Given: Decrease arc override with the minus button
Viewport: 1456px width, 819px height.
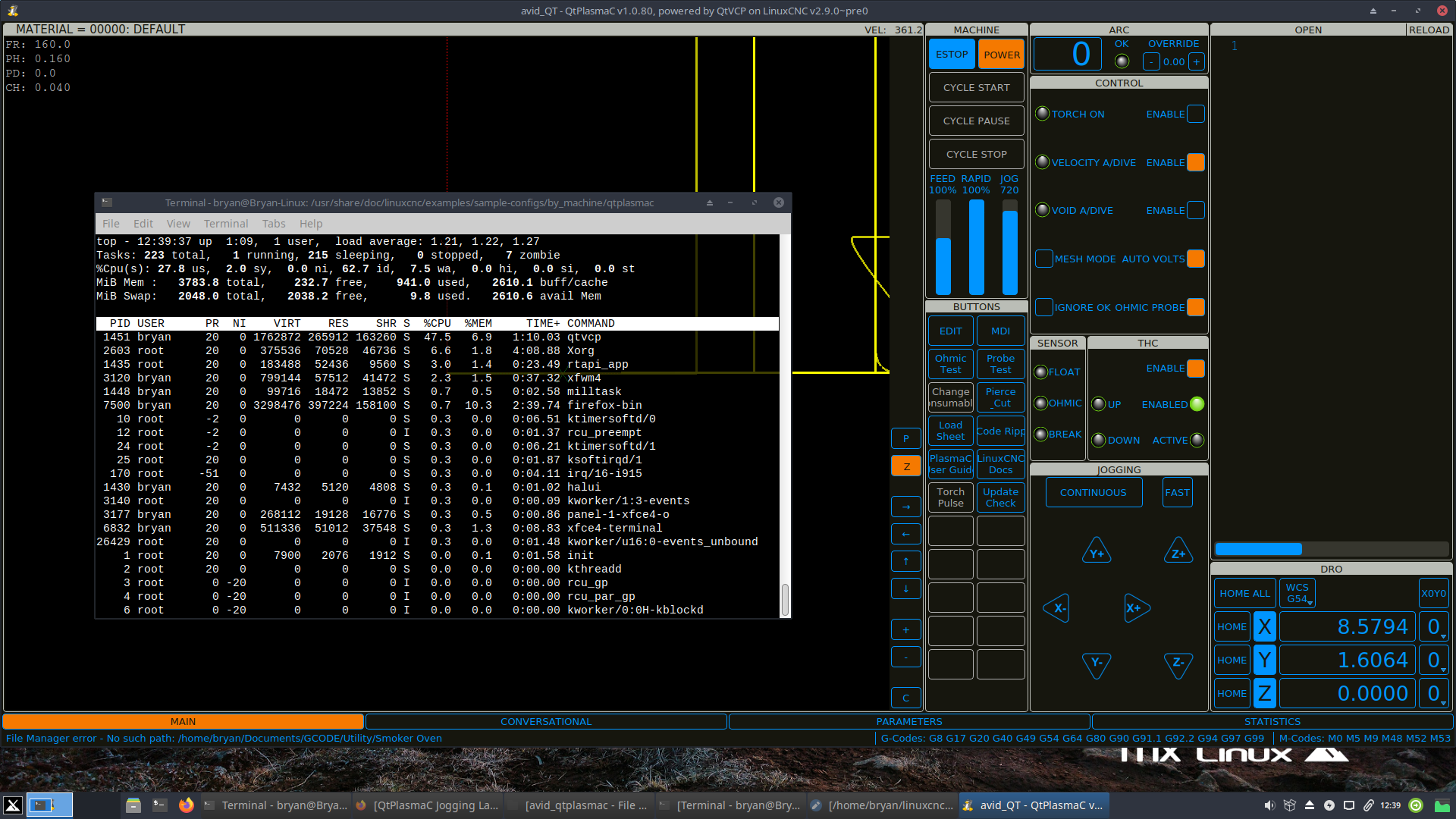Looking at the screenshot, I should 1151,62.
